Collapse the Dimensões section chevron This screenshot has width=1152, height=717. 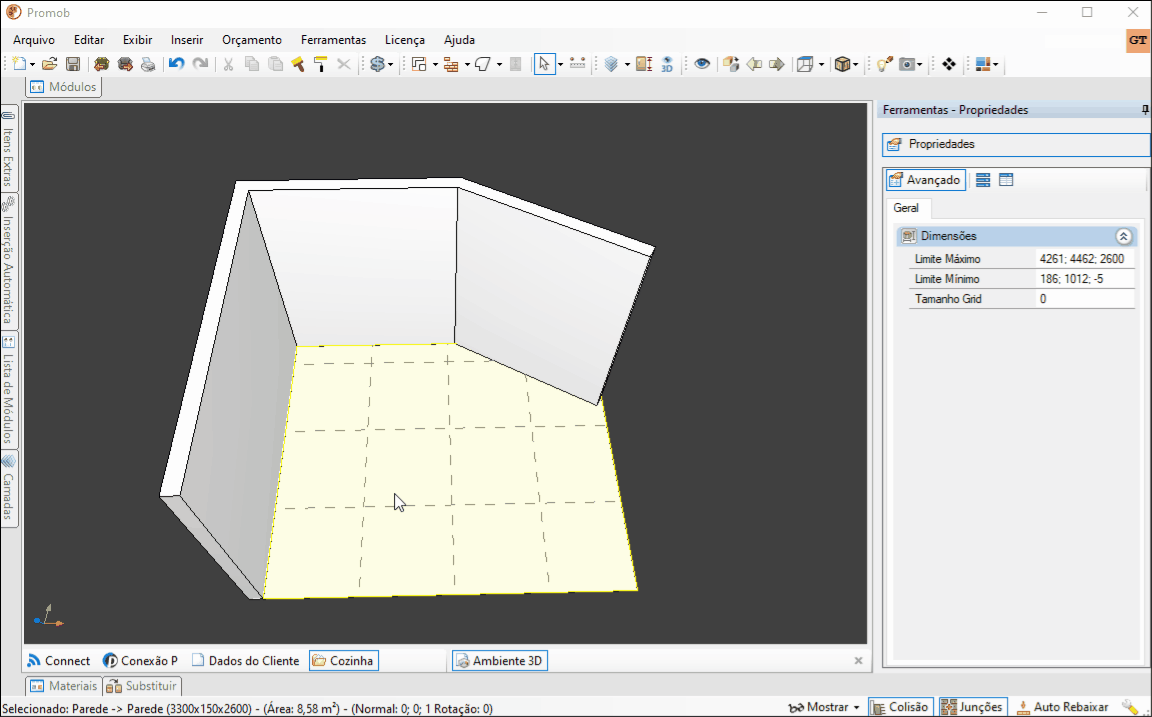(1123, 237)
